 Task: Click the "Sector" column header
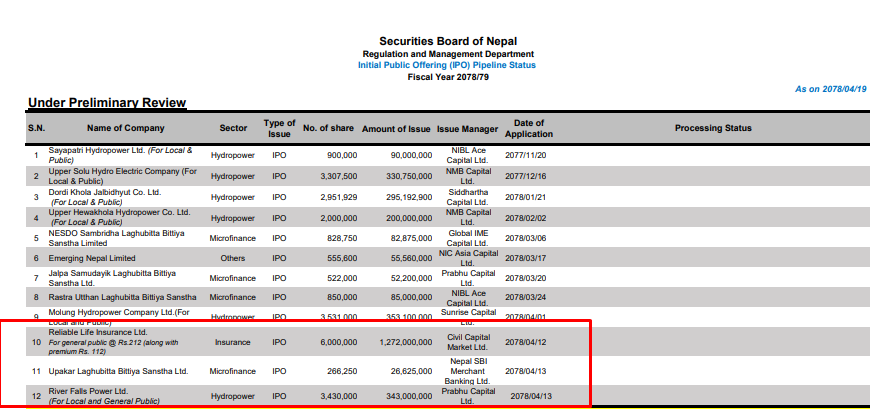[x=233, y=128]
